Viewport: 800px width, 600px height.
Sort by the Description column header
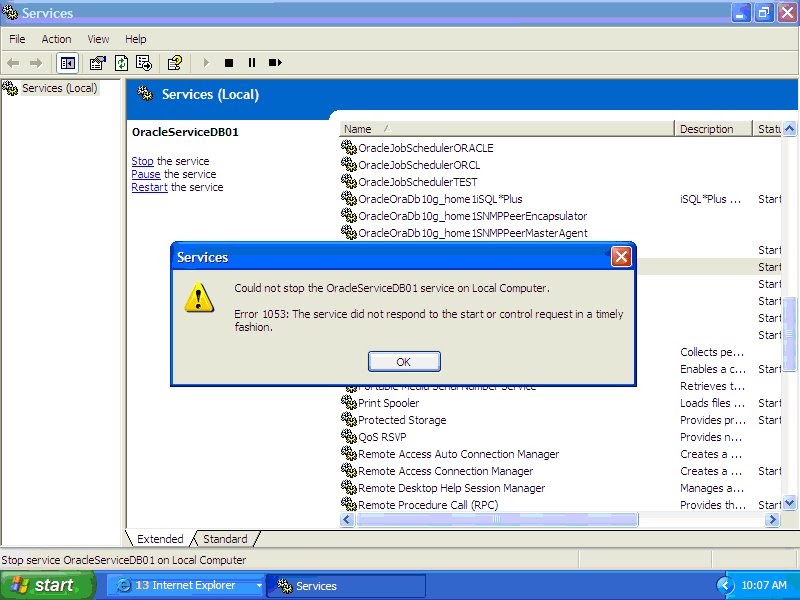click(x=713, y=129)
